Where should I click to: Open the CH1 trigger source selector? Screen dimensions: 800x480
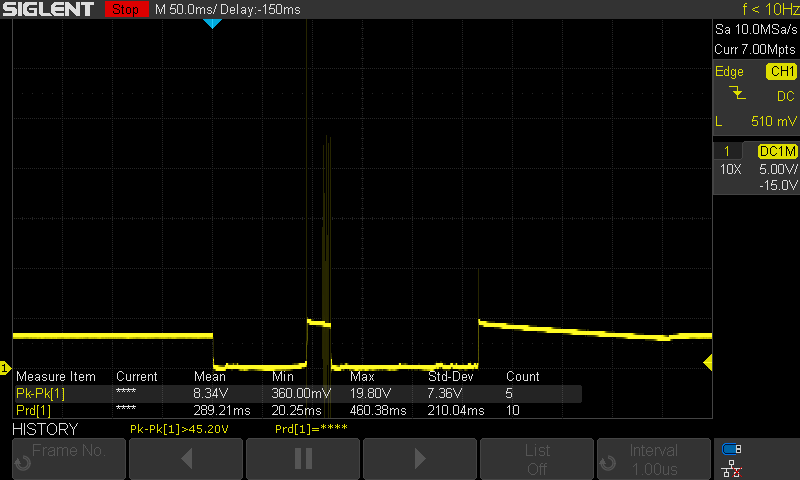[x=781, y=72]
